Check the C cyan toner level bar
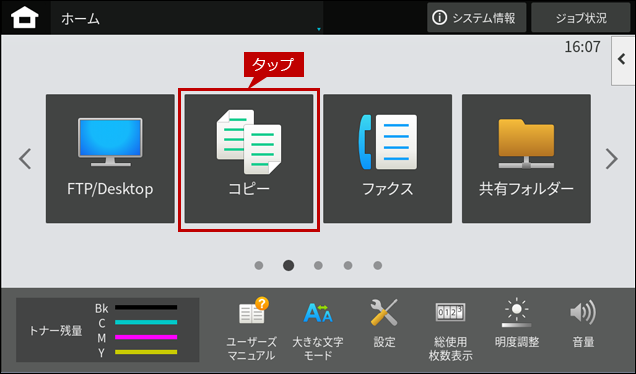 click(146, 322)
